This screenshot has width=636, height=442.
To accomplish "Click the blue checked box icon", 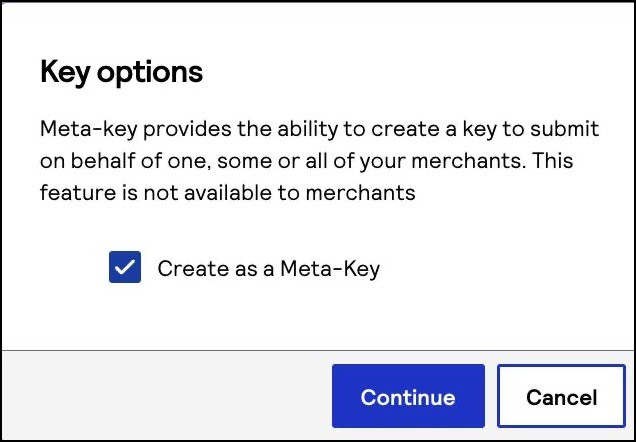I will pyautogui.click(x=125, y=268).
